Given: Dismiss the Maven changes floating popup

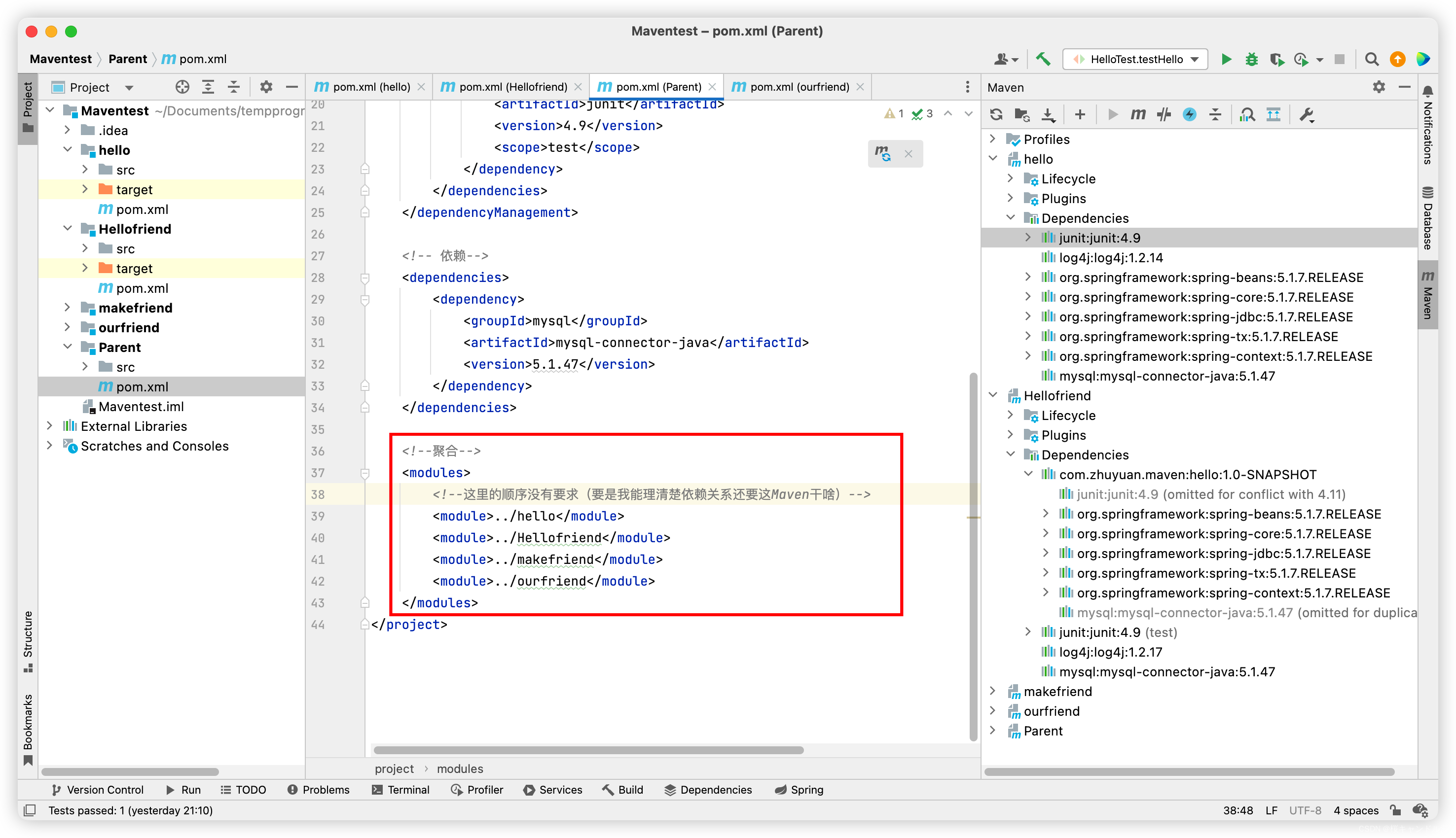Looking at the screenshot, I should coord(909,154).
